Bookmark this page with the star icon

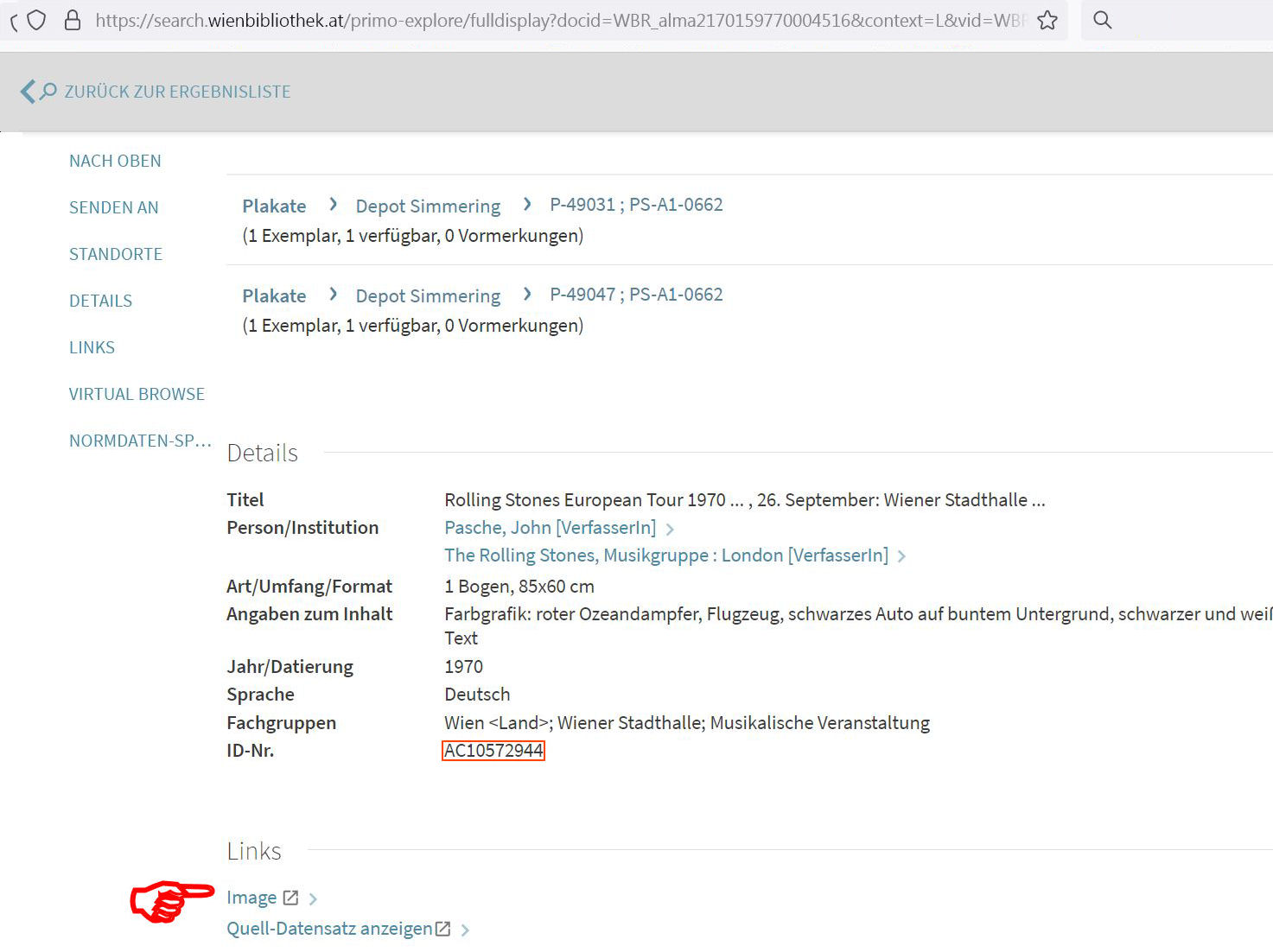coord(1047,20)
